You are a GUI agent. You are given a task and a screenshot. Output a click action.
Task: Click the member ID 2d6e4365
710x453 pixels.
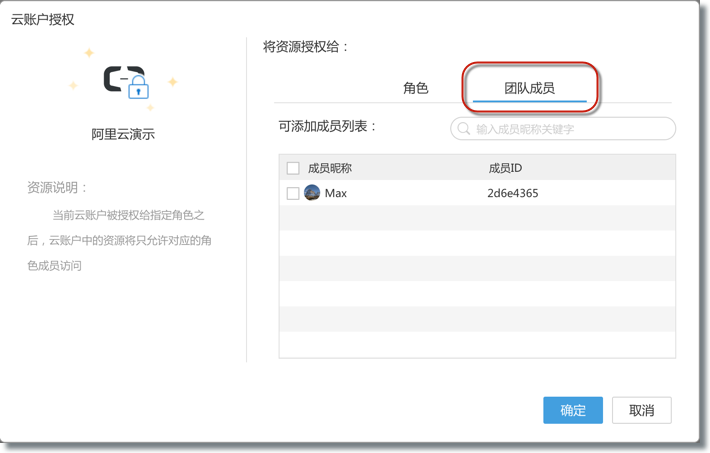(512, 193)
